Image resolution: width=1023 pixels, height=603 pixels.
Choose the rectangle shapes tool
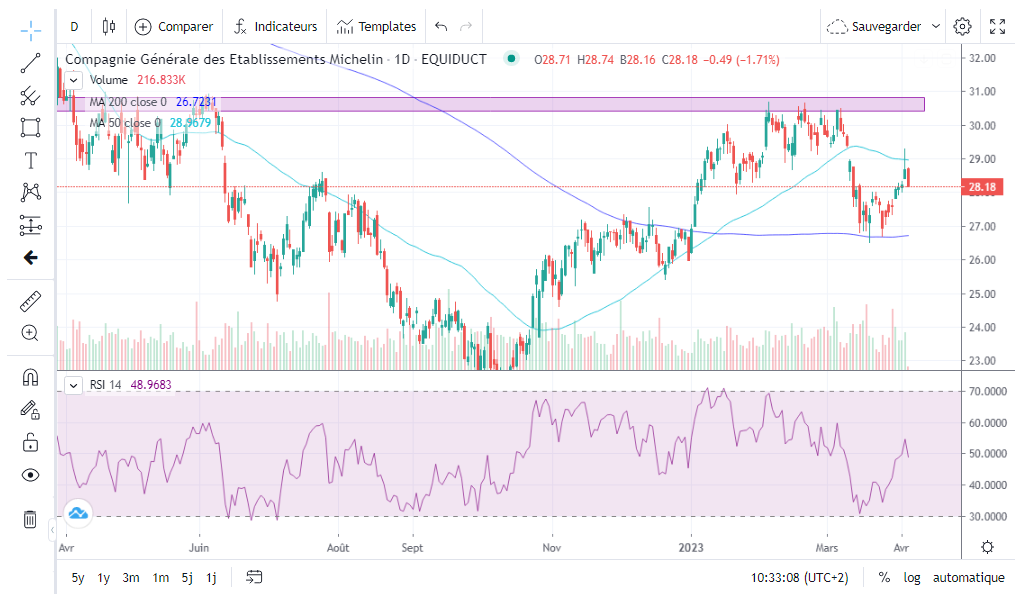[x=30, y=128]
